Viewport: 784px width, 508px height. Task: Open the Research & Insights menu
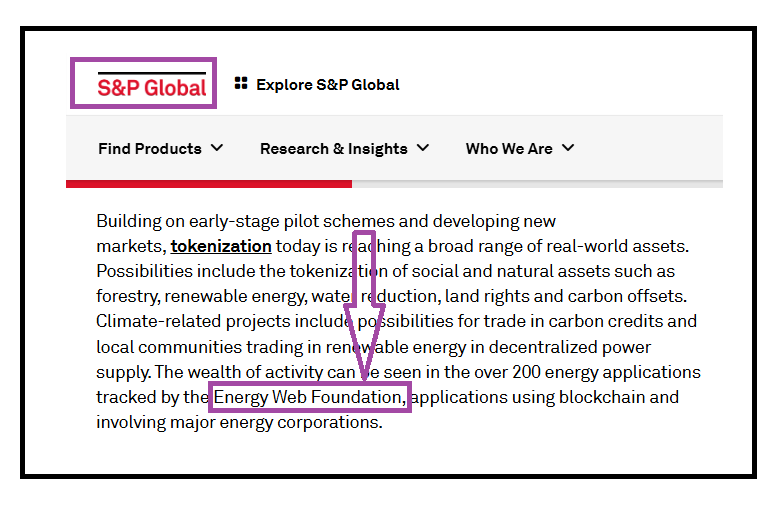tap(334, 148)
